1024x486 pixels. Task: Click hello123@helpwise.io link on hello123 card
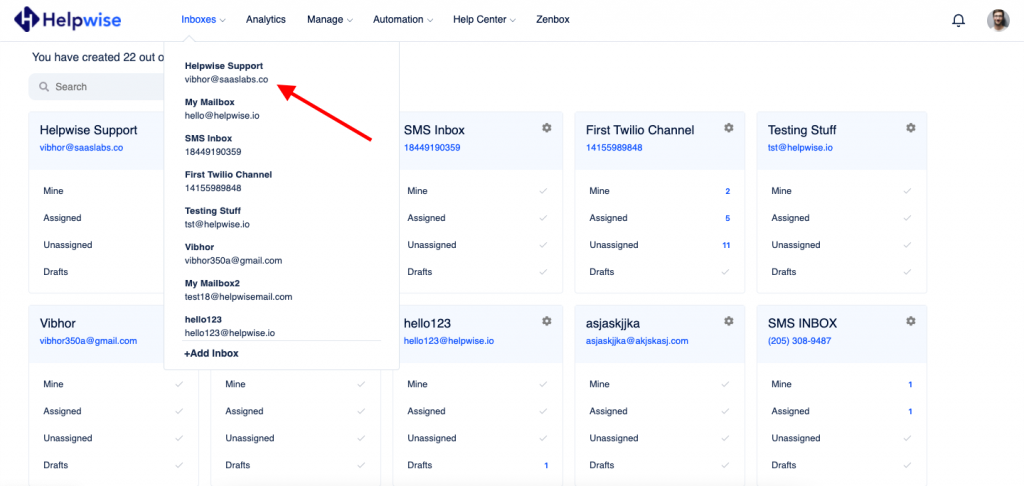pos(449,341)
